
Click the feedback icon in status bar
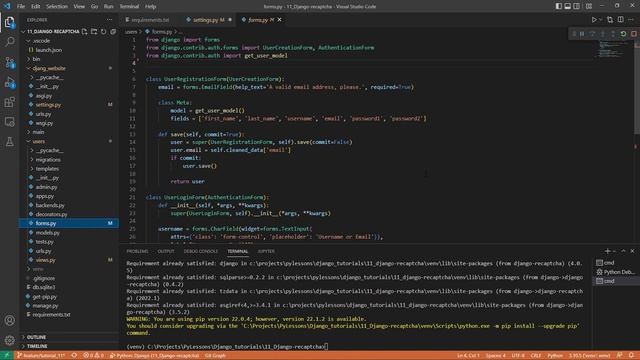pos(620,356)
